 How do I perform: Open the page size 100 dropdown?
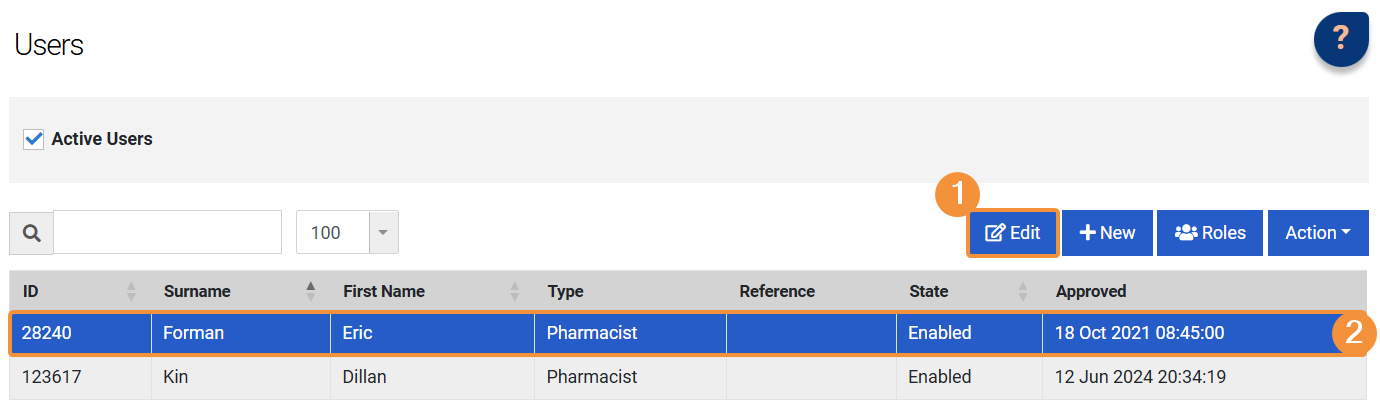coord(384,233)
